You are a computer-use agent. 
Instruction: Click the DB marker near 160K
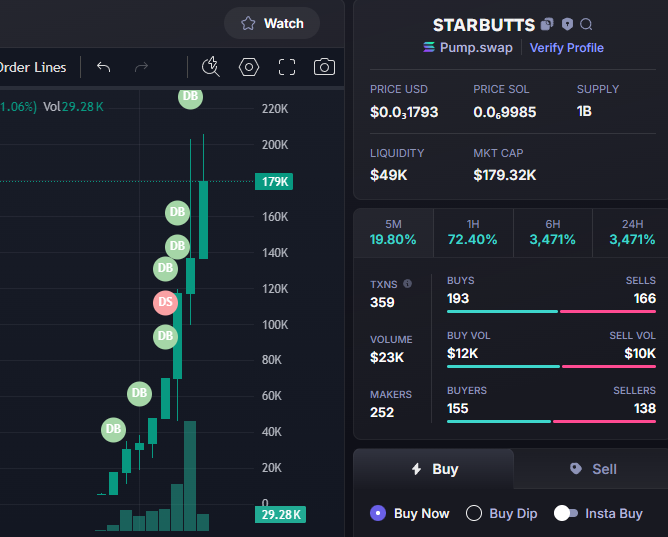[x=177, y=212]
